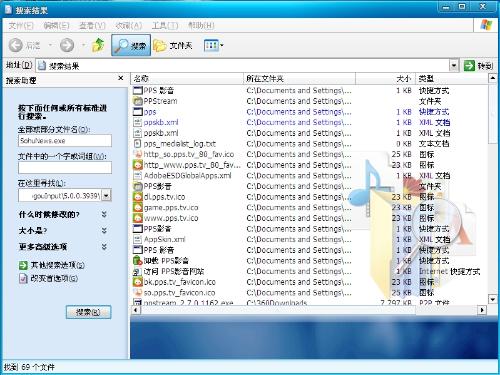Sort by the Name (名称) column header
500x375 pixels.
(187, 79)
